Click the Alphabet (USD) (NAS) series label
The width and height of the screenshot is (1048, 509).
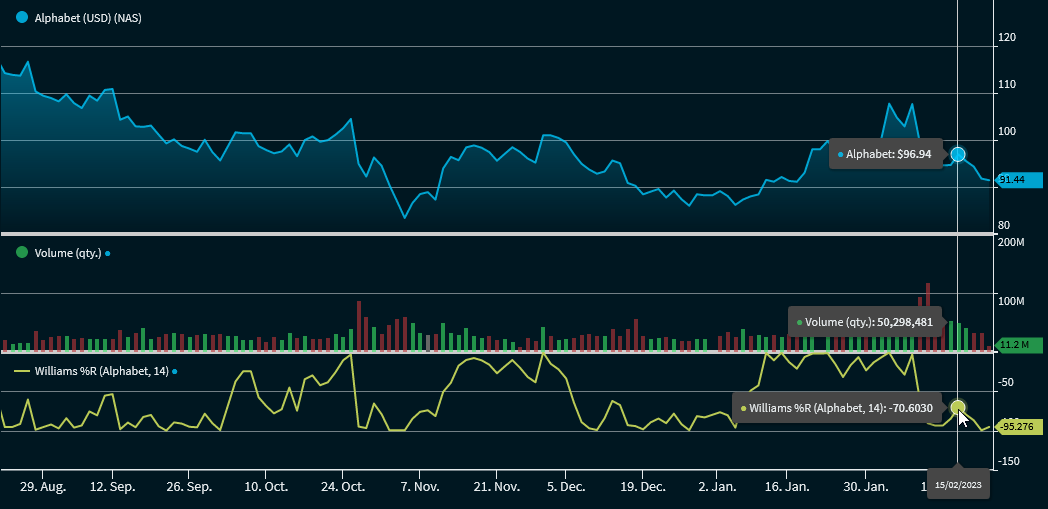click(x=88, y=18)
